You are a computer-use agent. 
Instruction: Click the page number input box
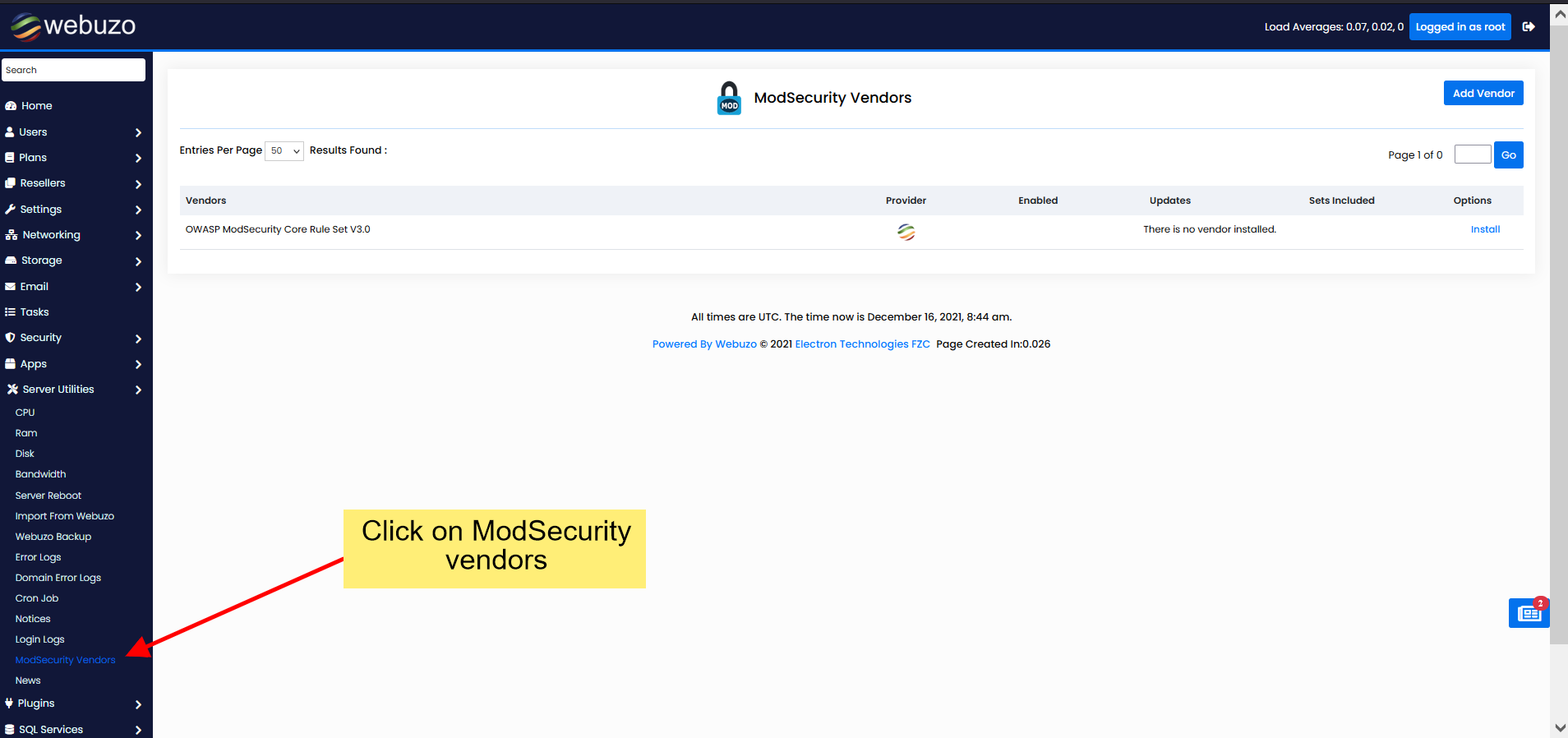[1473, 155]
